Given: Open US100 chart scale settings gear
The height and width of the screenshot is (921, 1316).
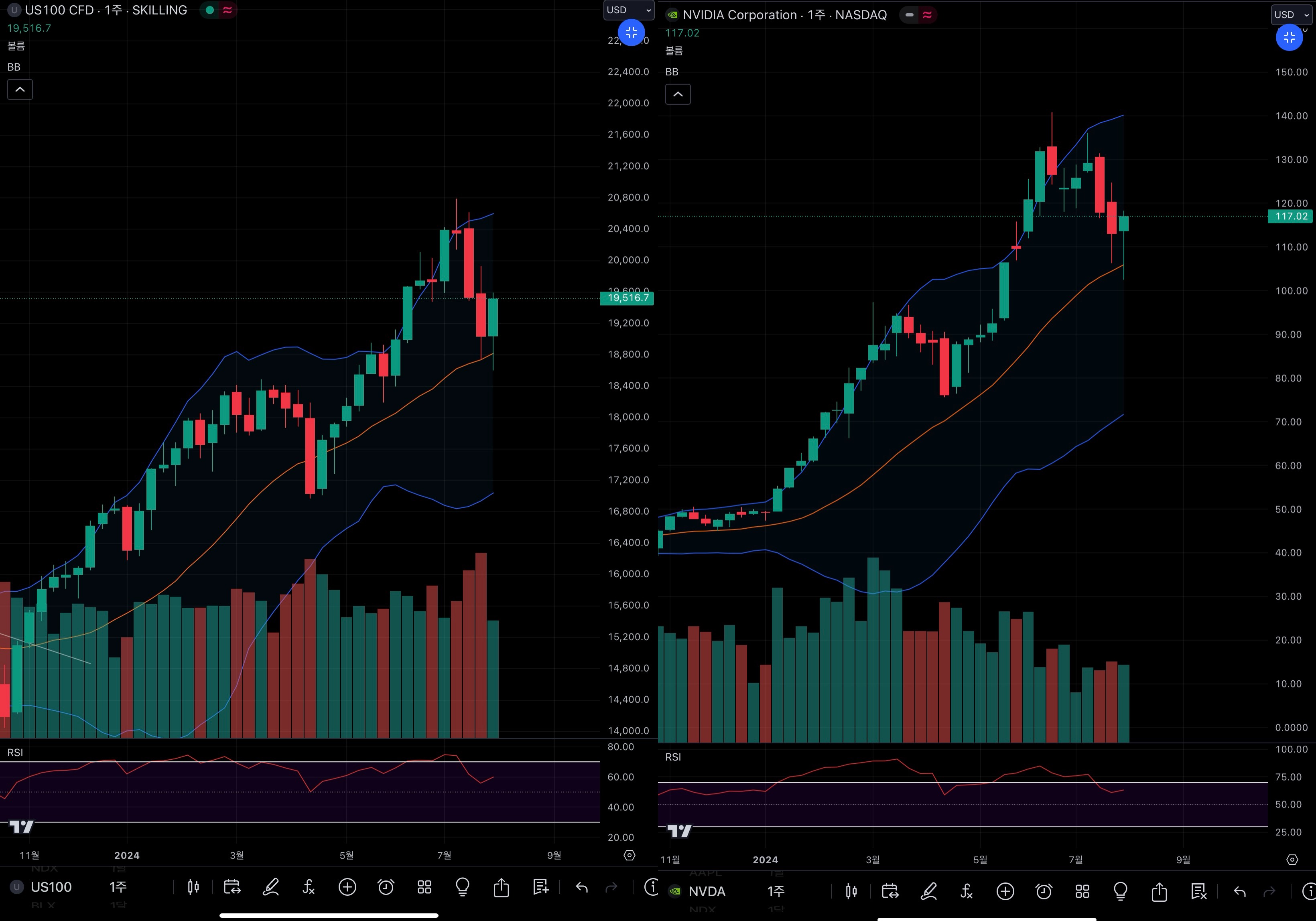Looking at the screenshot, I should [x=630, y=855].
